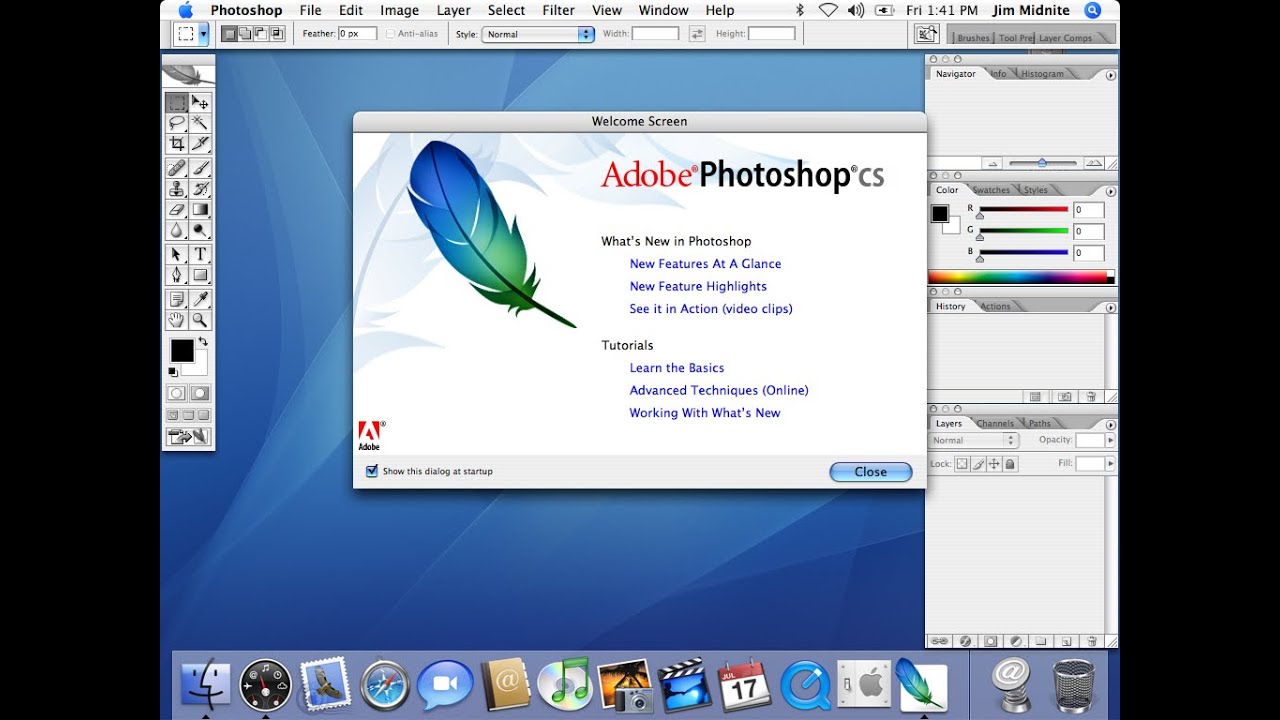Switch to the Channels tab

click(995, 424)
